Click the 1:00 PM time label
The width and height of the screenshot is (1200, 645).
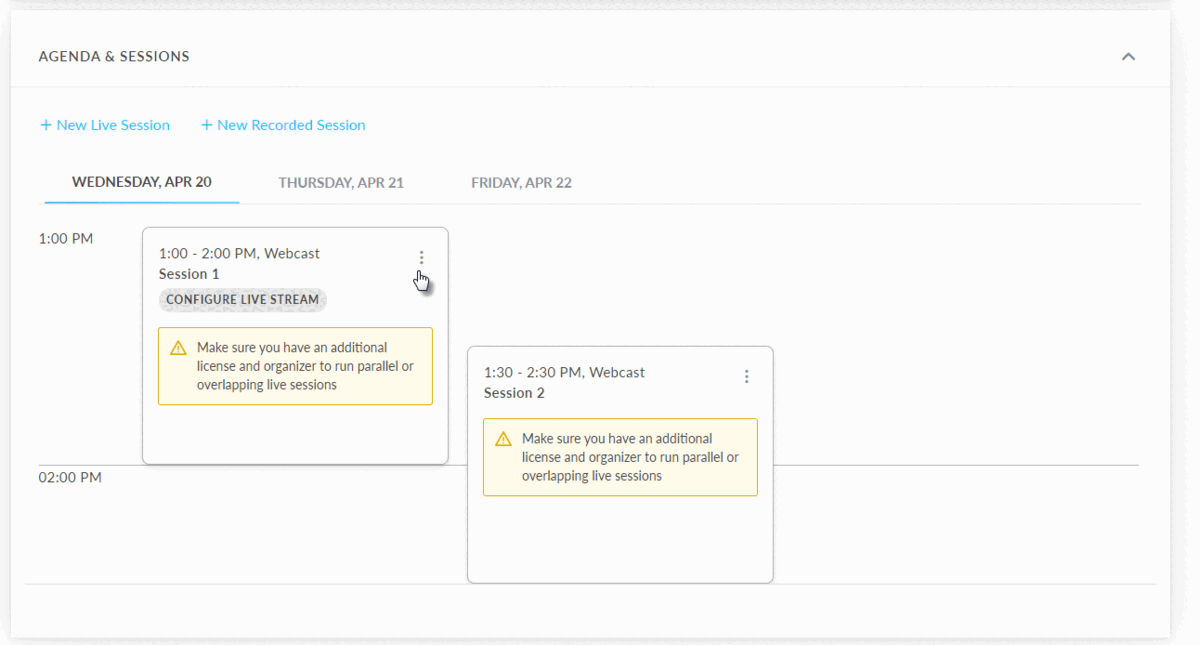pos(66,239)
